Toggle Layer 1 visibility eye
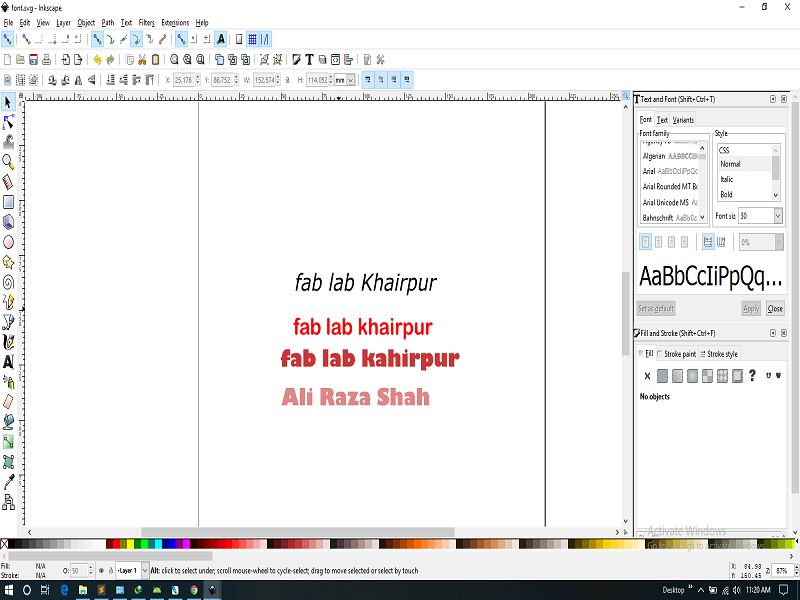The height and width of the screenshot is (600, 800). coord(101,570)
